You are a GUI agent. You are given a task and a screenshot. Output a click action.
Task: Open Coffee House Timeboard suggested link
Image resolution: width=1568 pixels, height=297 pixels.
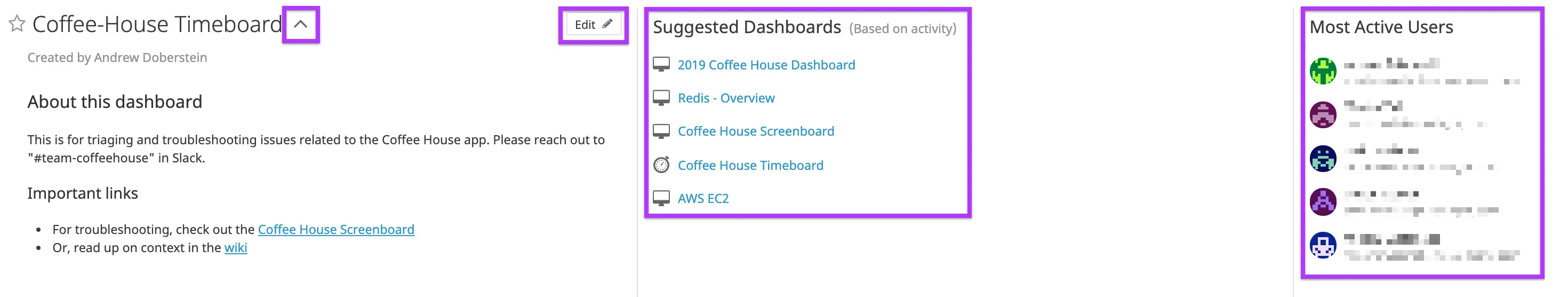750,165
